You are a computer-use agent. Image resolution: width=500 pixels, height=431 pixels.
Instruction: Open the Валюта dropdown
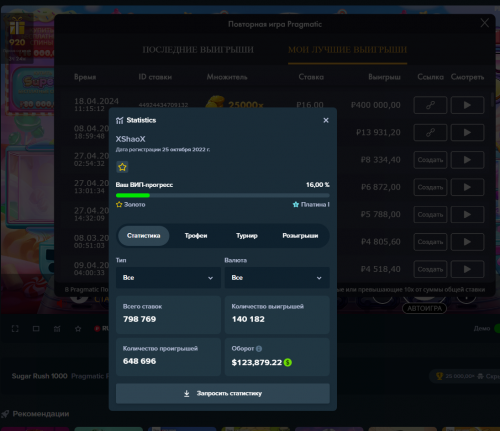coord(277,278)
